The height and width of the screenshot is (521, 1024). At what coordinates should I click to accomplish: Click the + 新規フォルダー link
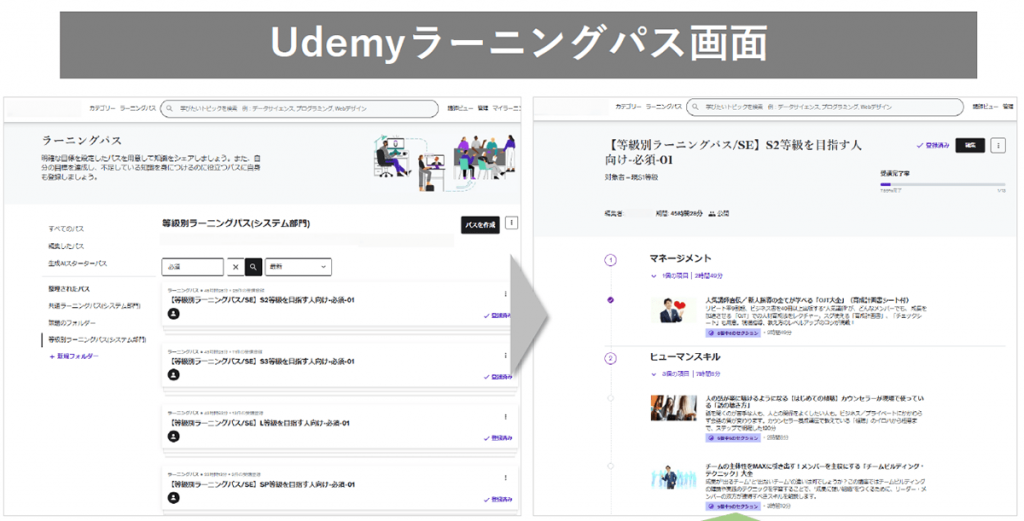coord(74,356)
